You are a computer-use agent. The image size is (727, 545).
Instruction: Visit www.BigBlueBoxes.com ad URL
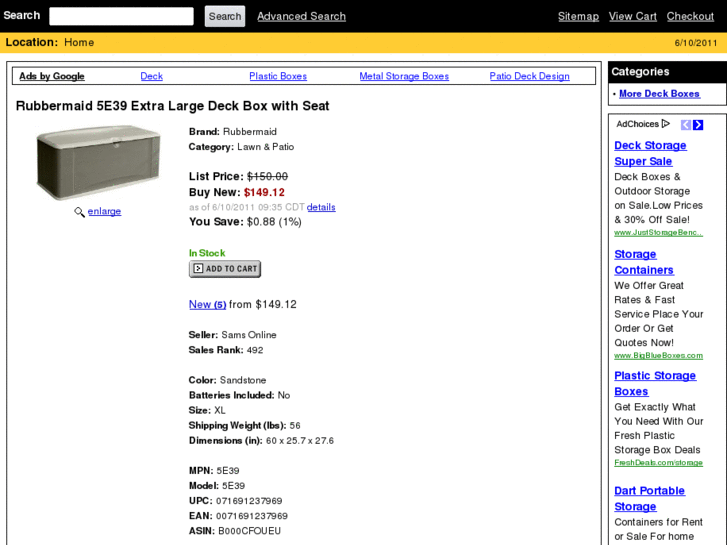(x=658, y=356)
